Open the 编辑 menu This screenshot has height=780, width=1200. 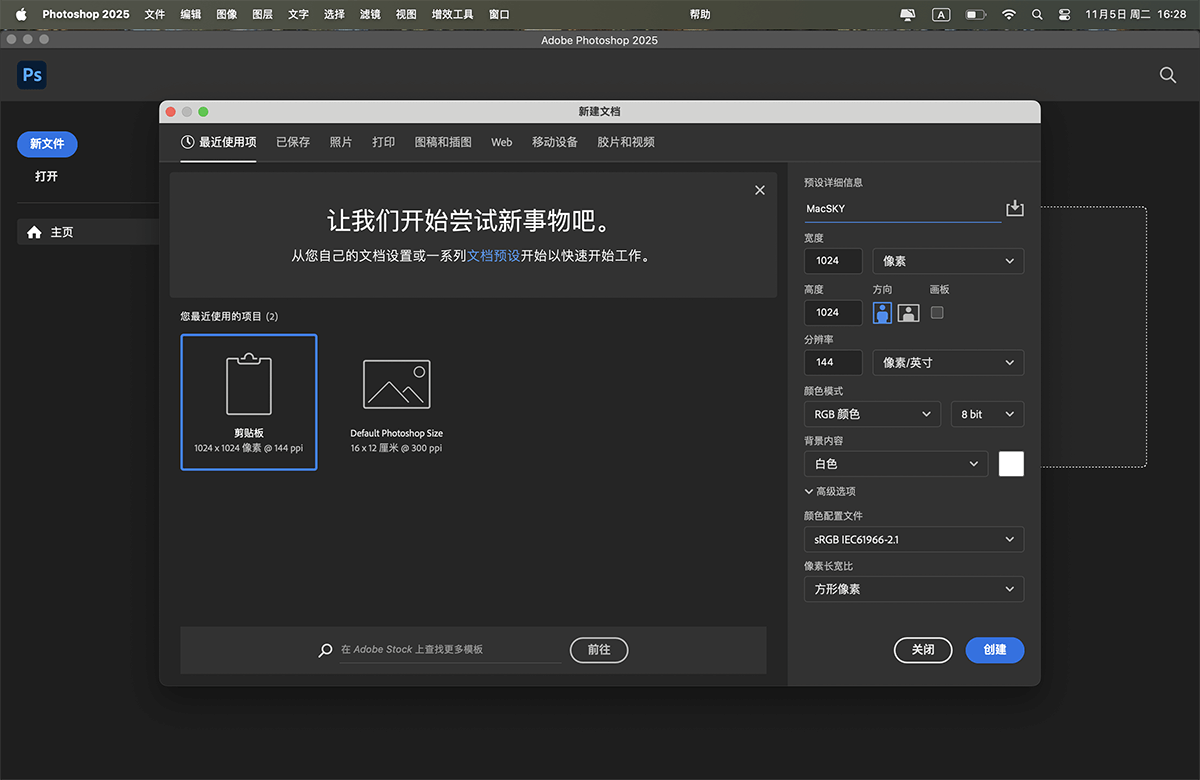coord(190,15)
